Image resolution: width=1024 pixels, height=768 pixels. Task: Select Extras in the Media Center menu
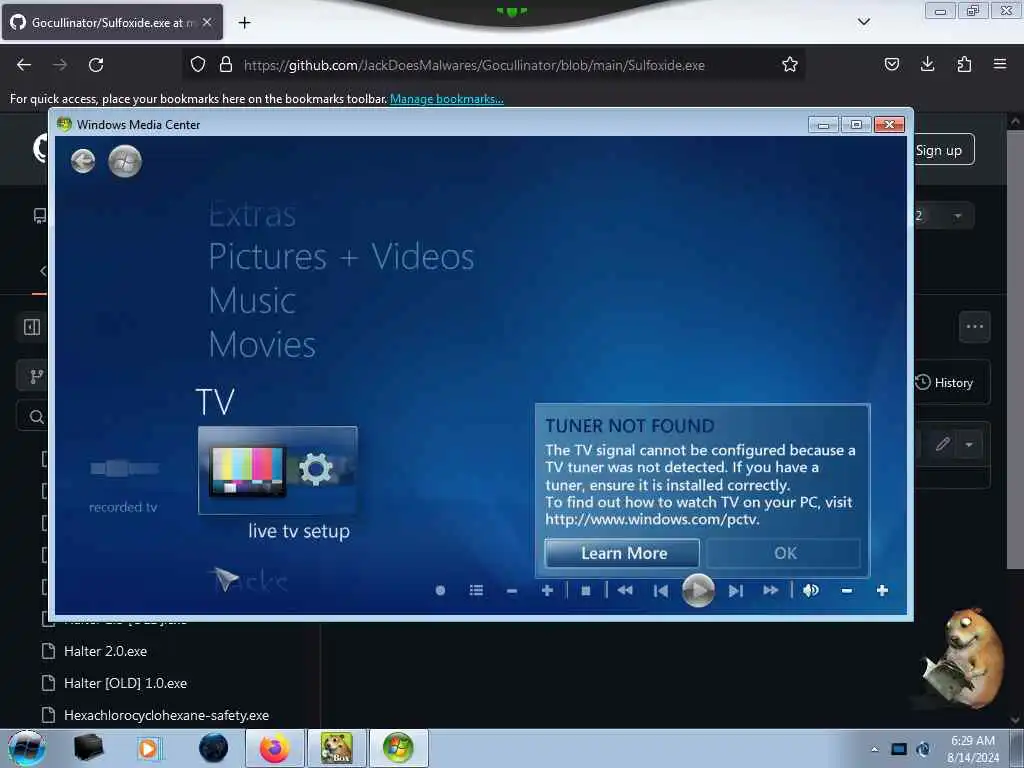click(x=252, y=214)
